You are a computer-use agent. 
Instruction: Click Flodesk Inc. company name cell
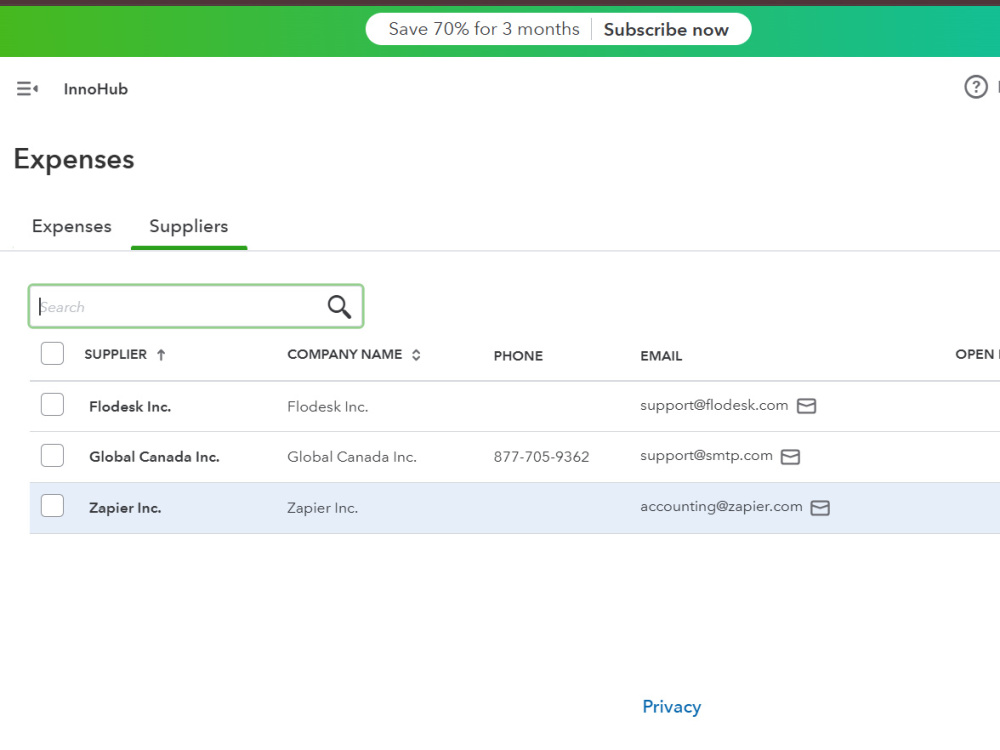(x=328, y=407)
